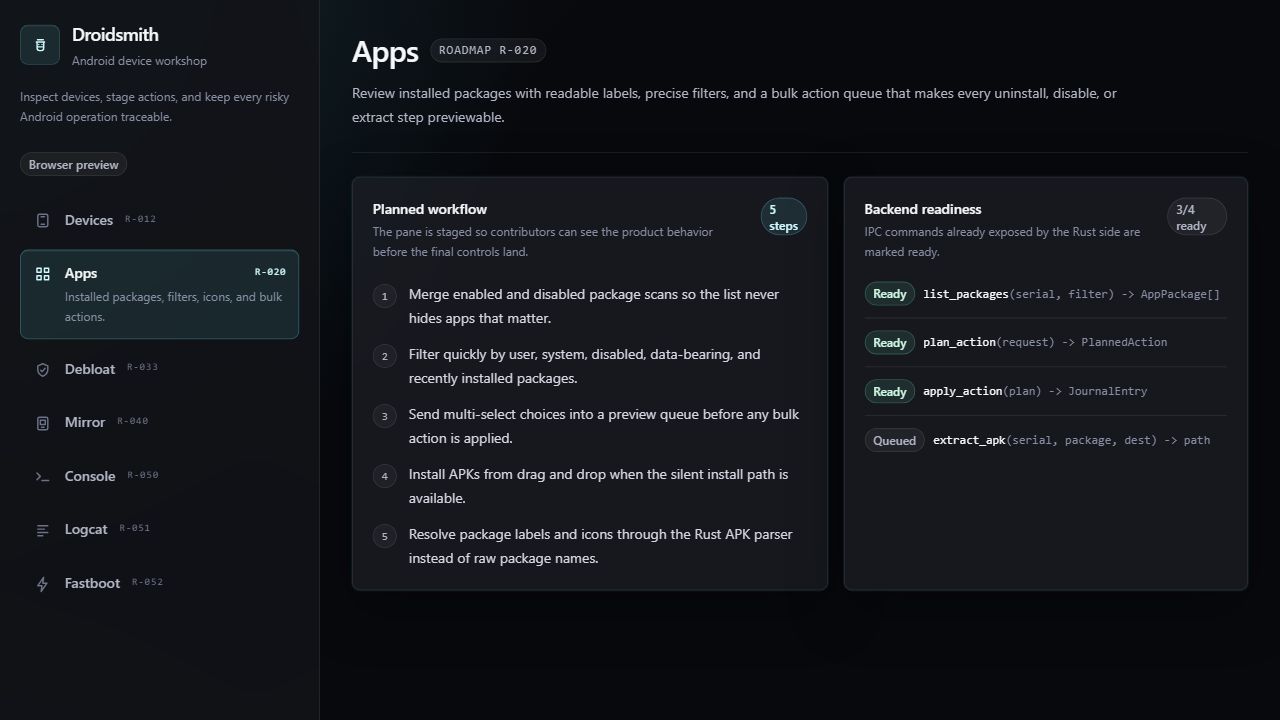Click step number 1 circle

(x=385, y=296)
